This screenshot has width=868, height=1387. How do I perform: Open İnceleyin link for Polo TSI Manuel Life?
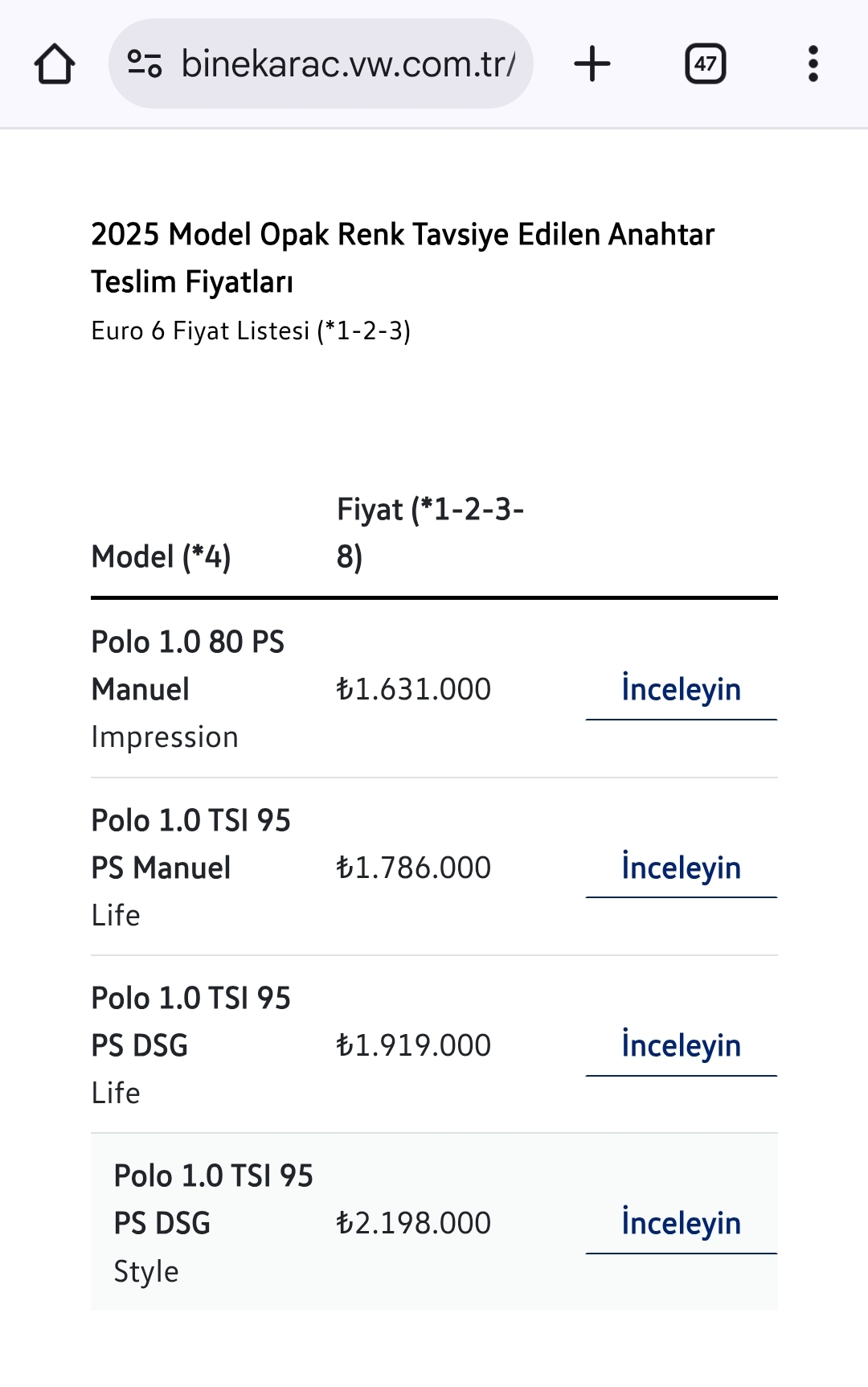(x=682, y=868)
